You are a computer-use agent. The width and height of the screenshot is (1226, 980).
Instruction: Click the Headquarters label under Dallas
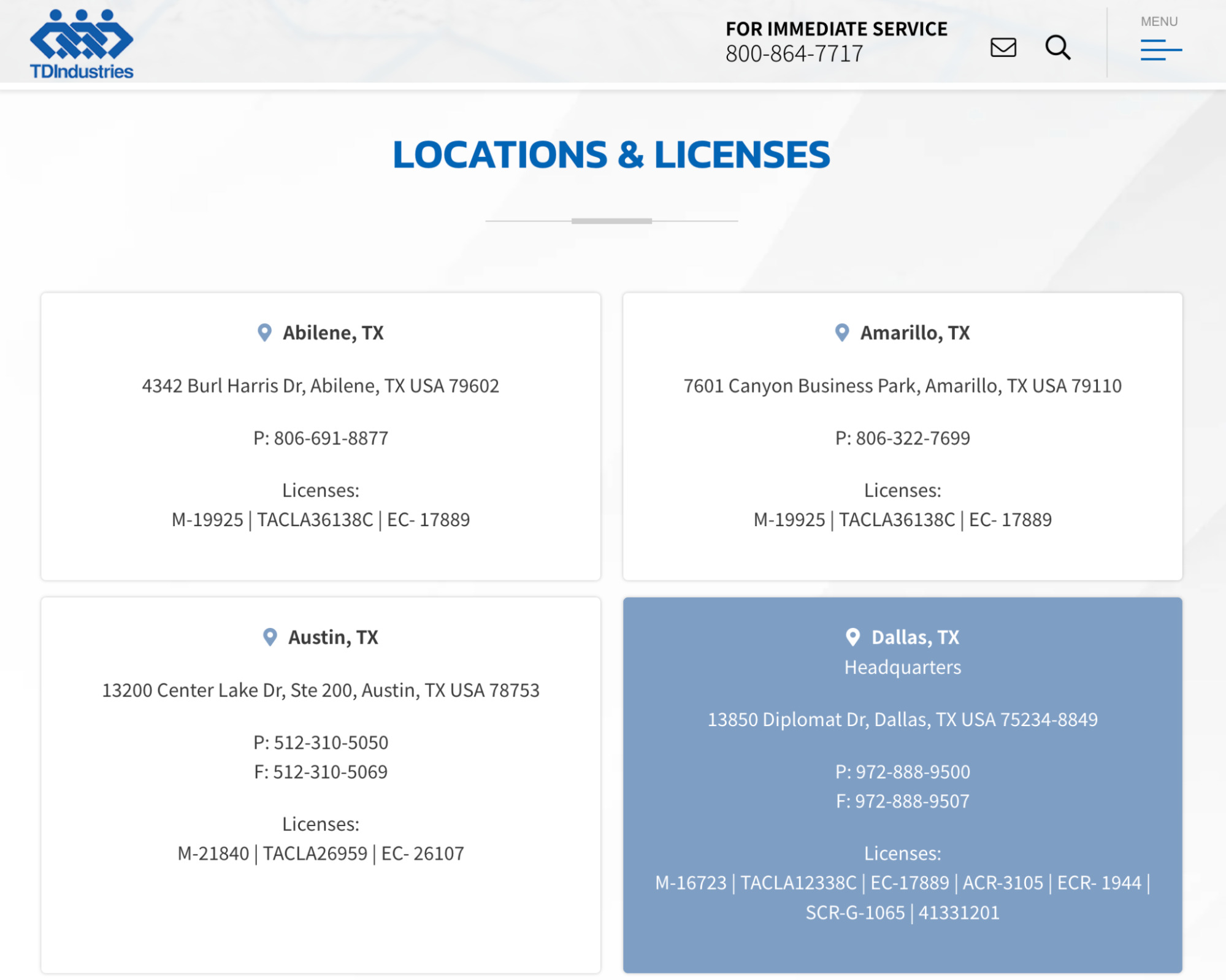click(x=902, y=667)
